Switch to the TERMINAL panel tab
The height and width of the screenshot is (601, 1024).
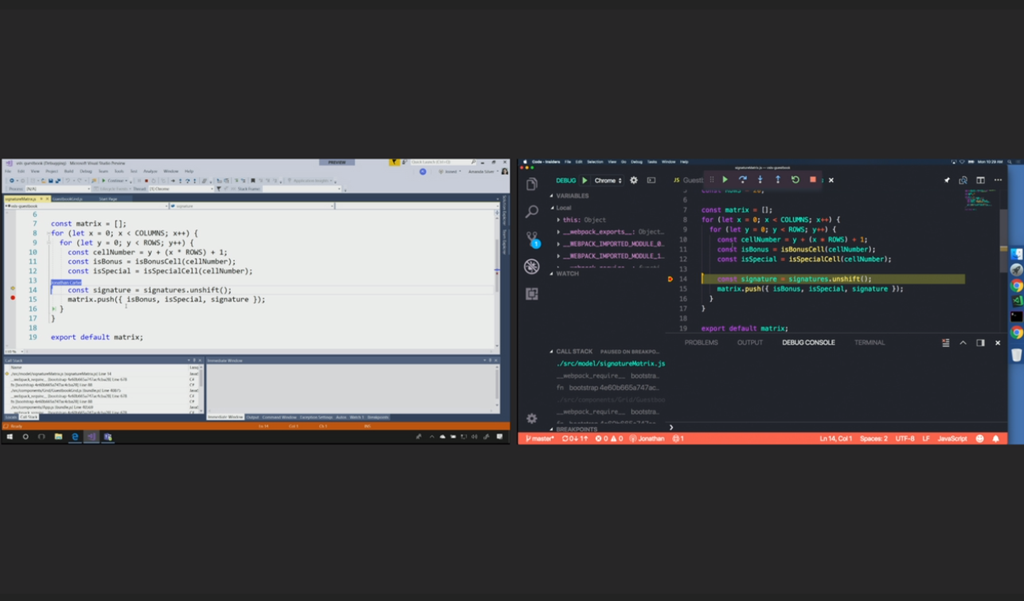(x=869, y=343)
